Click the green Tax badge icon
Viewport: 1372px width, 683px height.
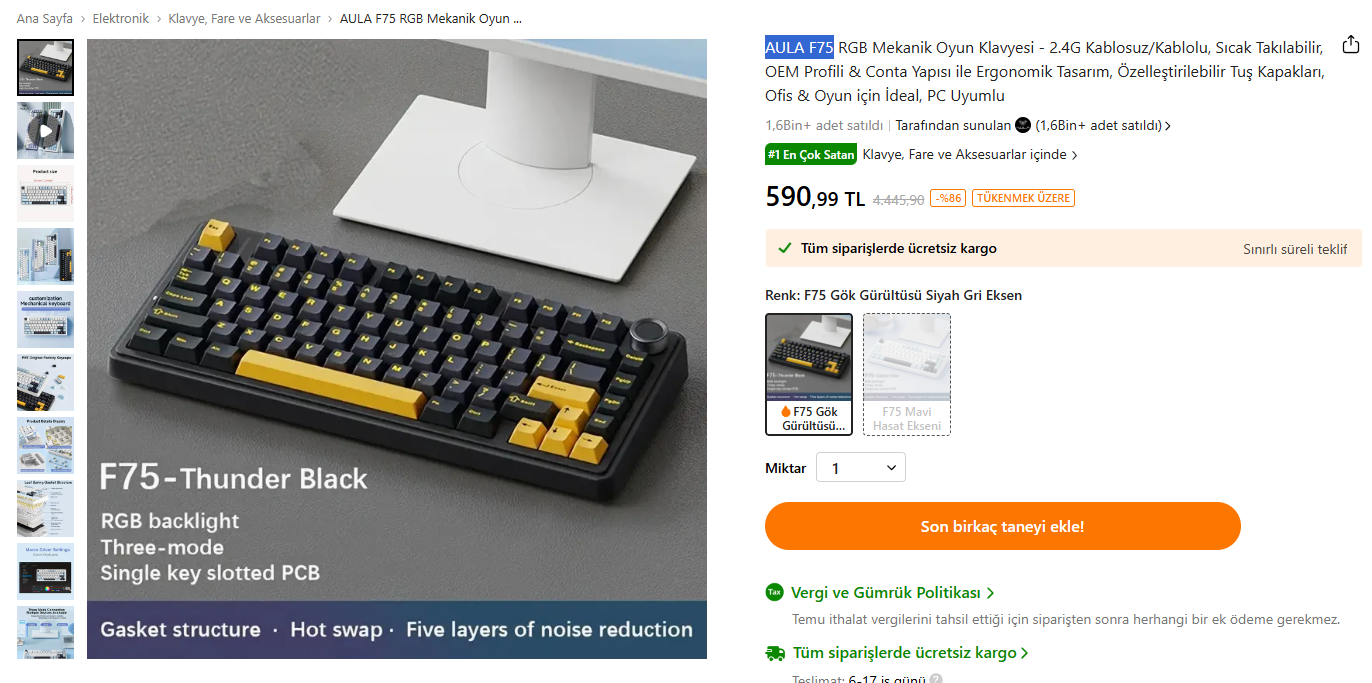[774, 592]
